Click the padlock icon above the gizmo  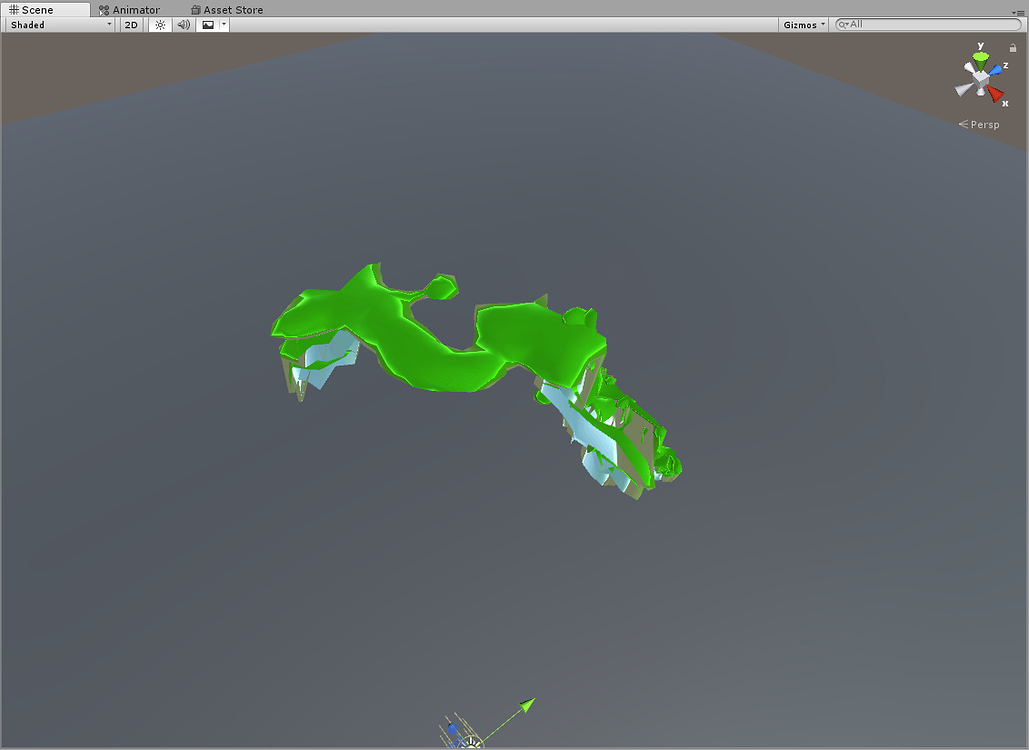click(x=1013, y=47)
